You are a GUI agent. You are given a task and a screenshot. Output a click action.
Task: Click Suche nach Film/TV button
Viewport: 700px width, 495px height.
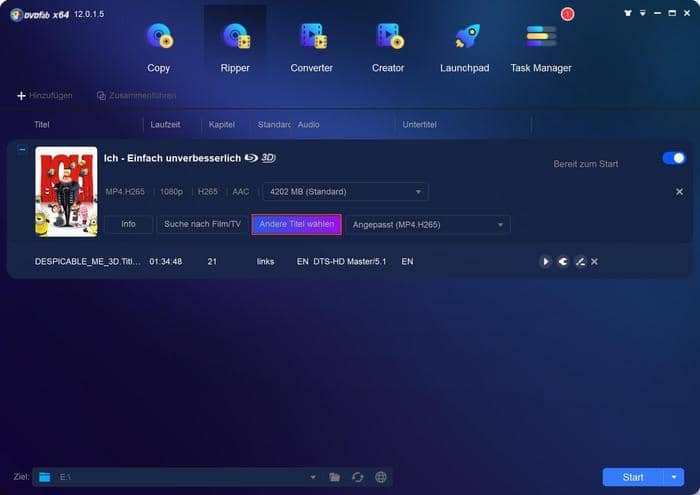[x=202, y=224]
